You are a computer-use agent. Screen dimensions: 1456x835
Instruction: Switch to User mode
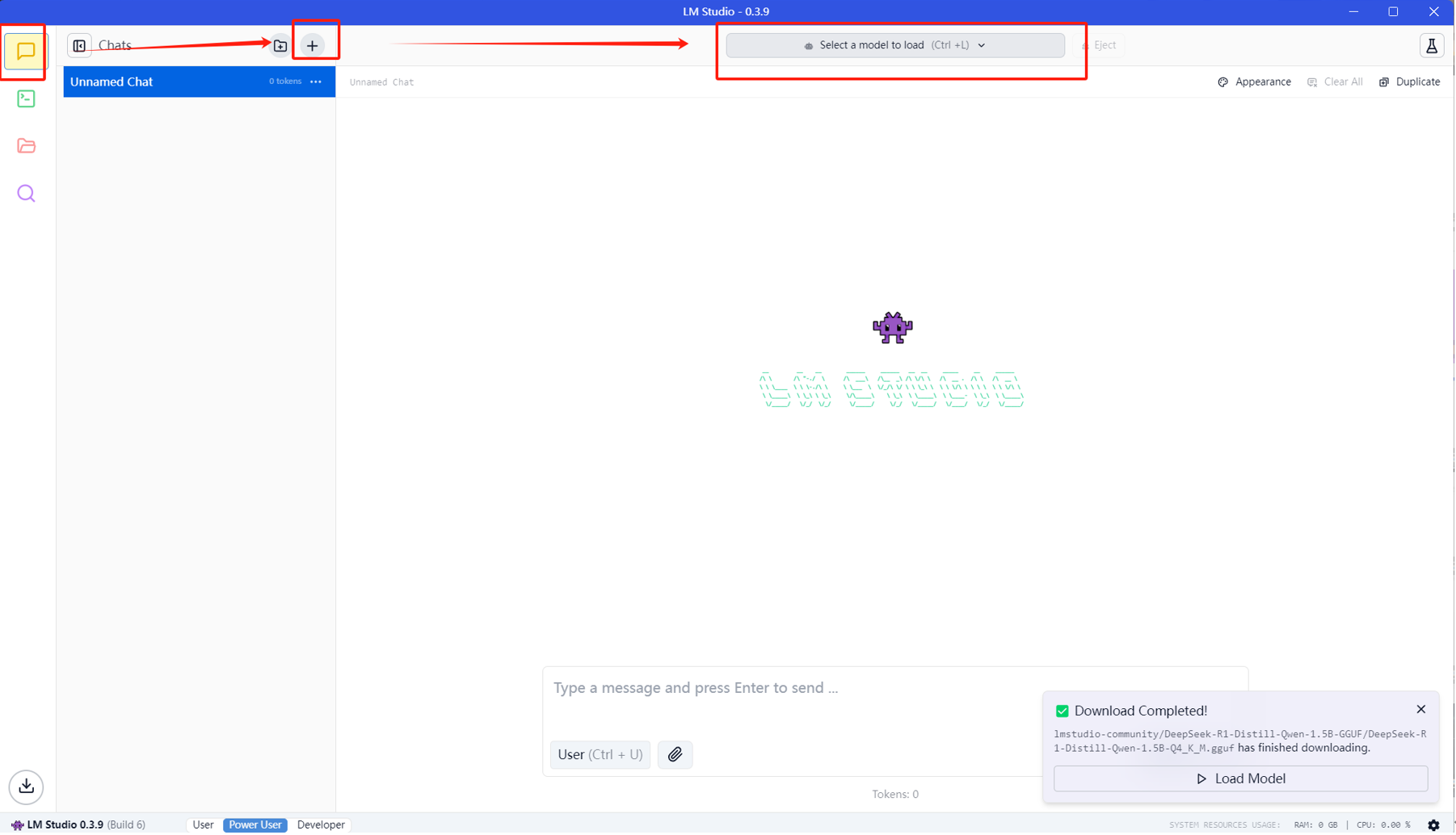point(204,826)
